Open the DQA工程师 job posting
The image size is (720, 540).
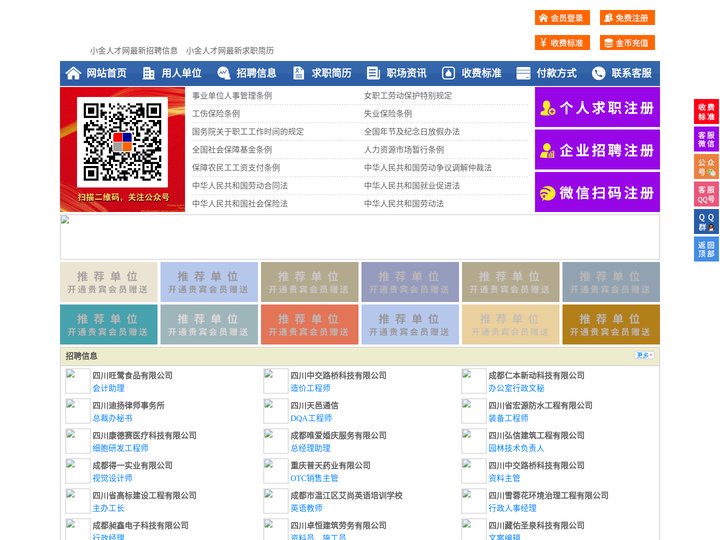[311, 418]
